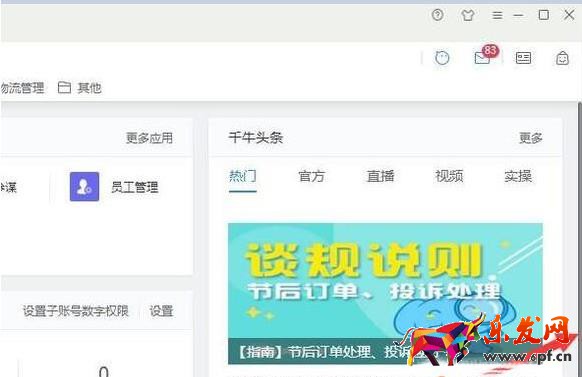Open the Wangwang chat face icon
Image resolution: width=582 pixels, height=377 pixels.
click(442, 58)
